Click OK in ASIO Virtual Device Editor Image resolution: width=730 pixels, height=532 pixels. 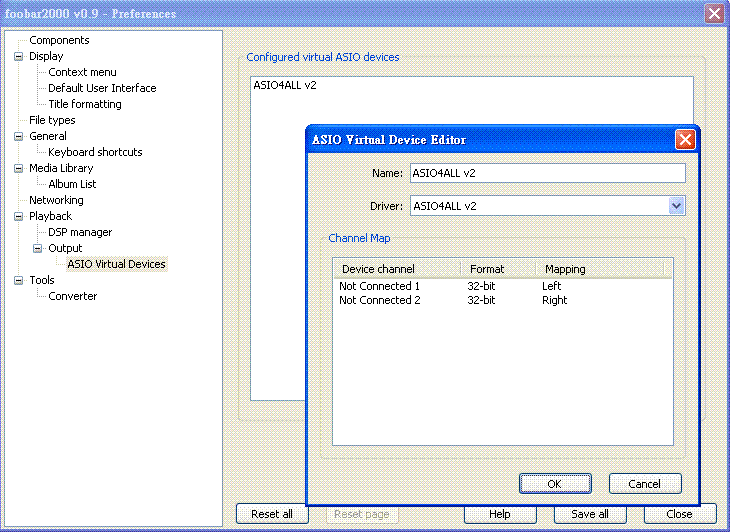[555, 484]
